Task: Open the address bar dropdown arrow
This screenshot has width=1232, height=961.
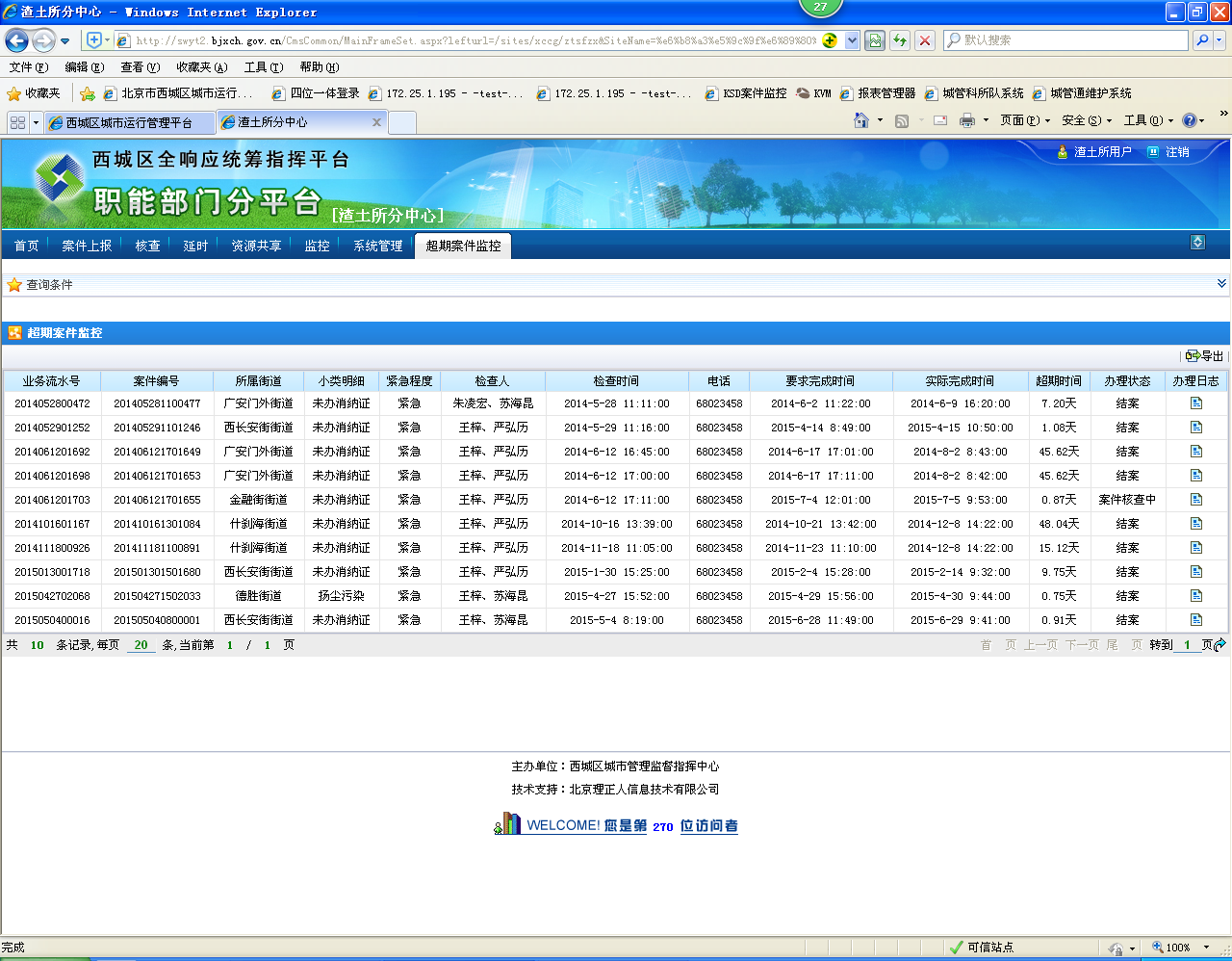Action: click(x=852, y=40)
